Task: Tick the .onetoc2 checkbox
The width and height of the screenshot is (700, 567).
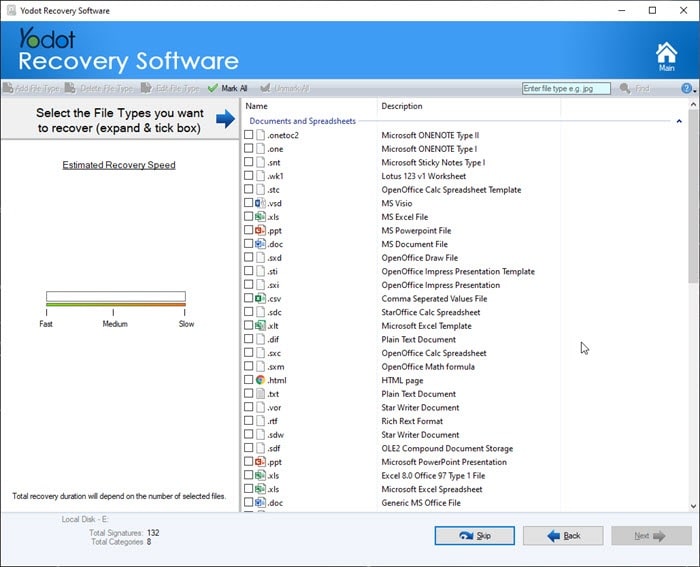Action: (249, 135)
